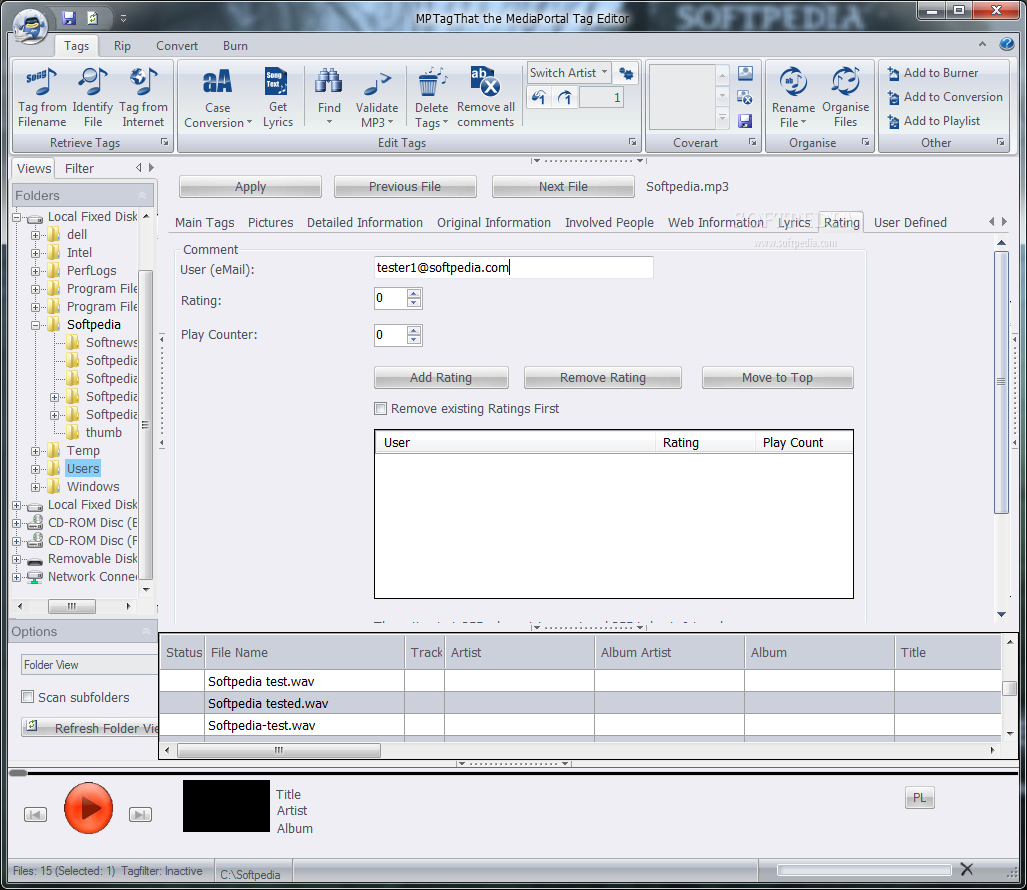The height and width of the screenshot is (890, 1027).
Task: Click the save icon in quick access toolbar
Action: point(69,18)
